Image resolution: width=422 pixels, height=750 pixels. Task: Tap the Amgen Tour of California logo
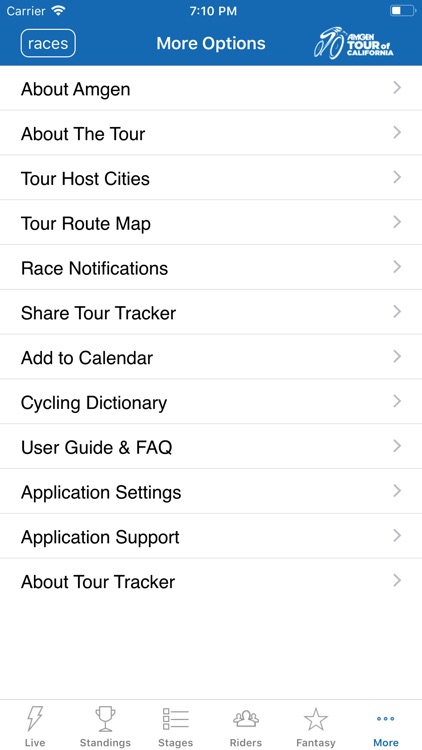354,43
